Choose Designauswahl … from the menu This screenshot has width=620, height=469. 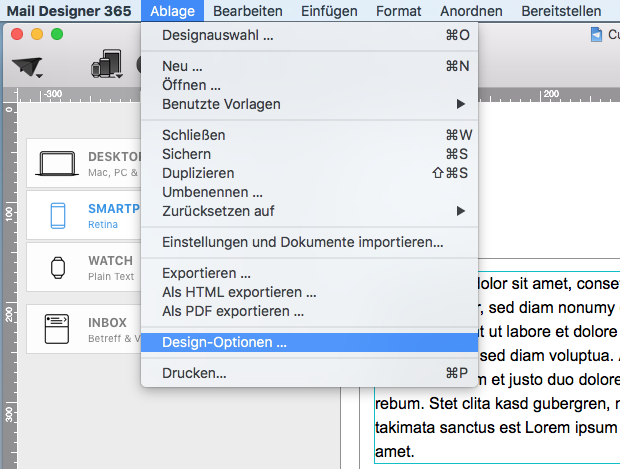tap(309, 35)
